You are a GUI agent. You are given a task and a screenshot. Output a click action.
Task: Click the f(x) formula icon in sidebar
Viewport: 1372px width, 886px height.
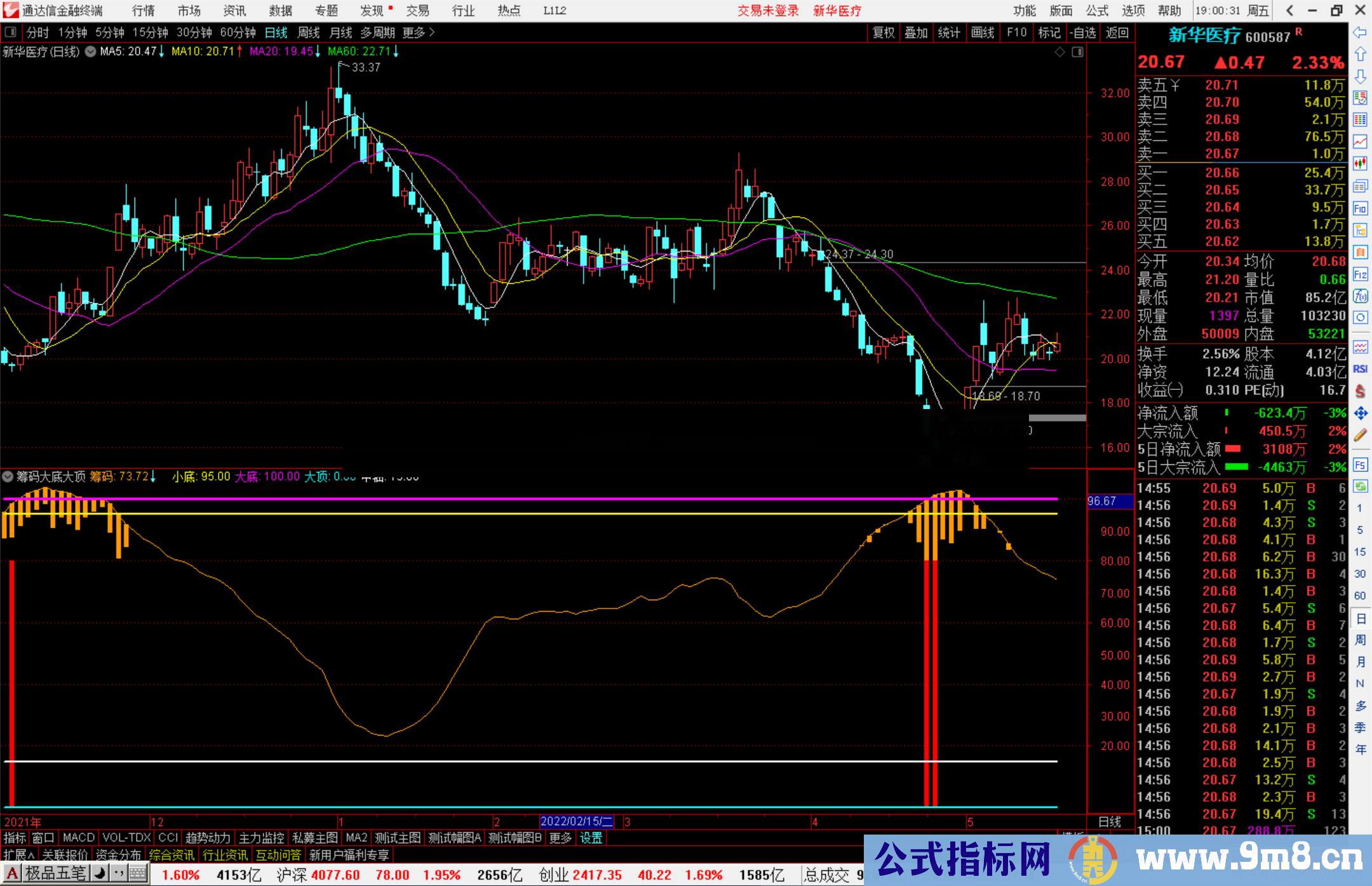pos(1360,296)
